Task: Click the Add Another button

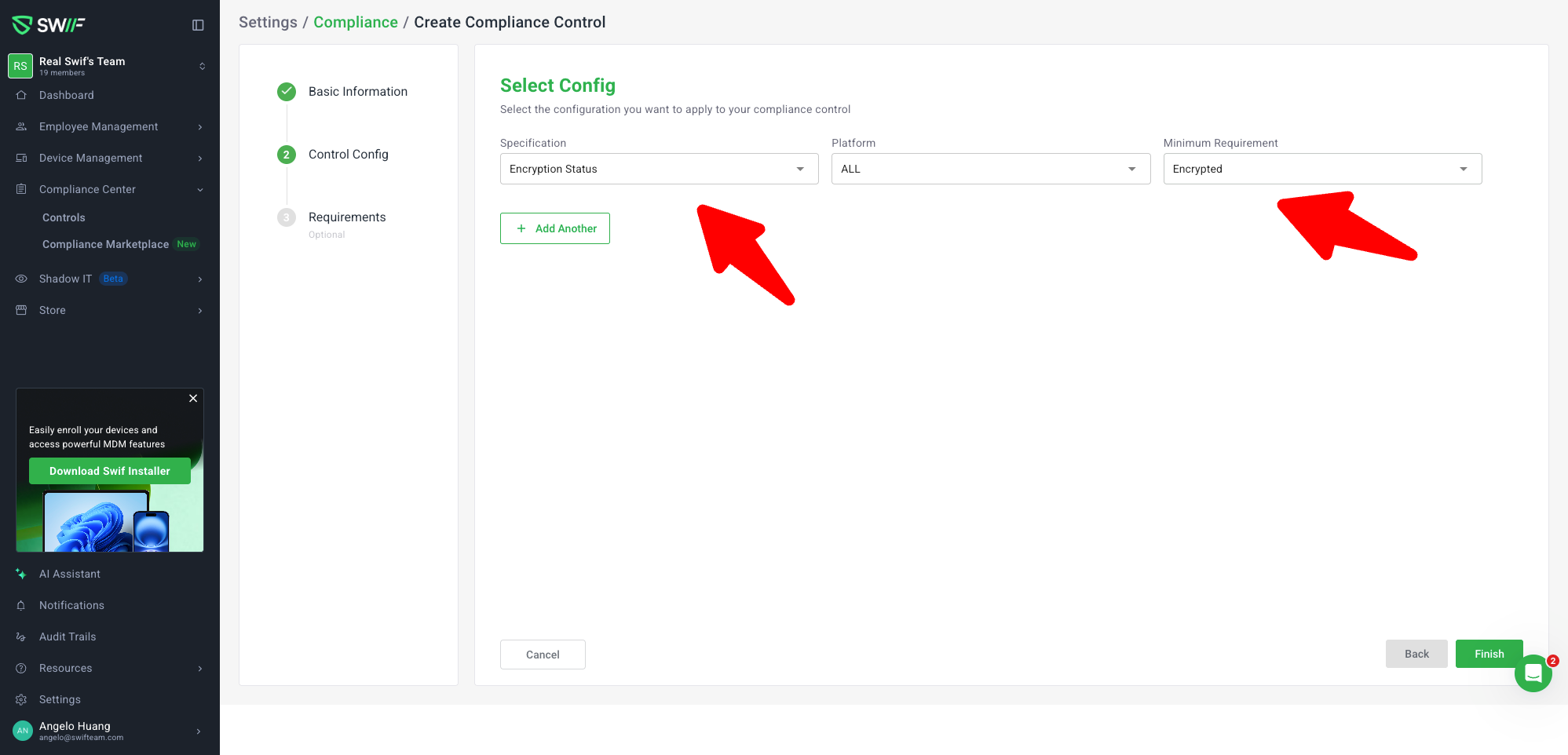Action: (555, 228)
